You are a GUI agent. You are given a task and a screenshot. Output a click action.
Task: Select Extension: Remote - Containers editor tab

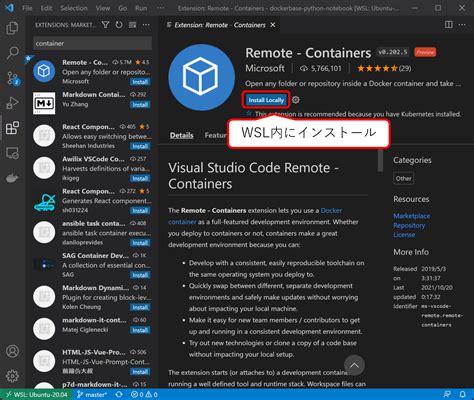pyautogui.click(x=220, y=25)
